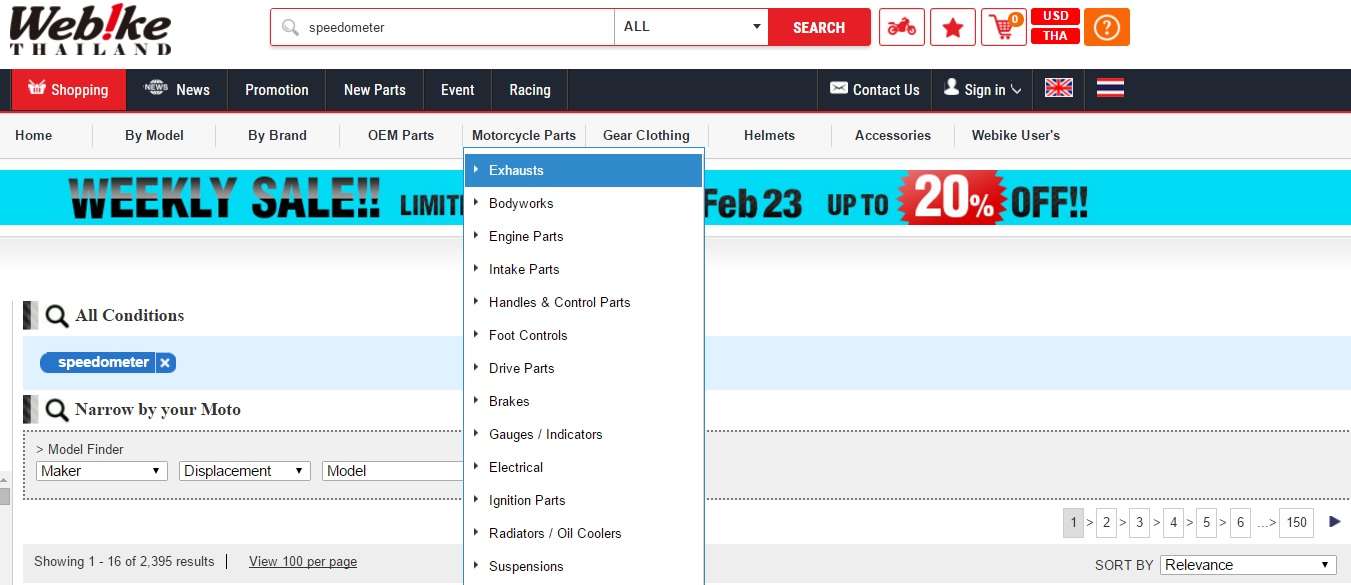Open favorites with the star icon

pos(953,28)
